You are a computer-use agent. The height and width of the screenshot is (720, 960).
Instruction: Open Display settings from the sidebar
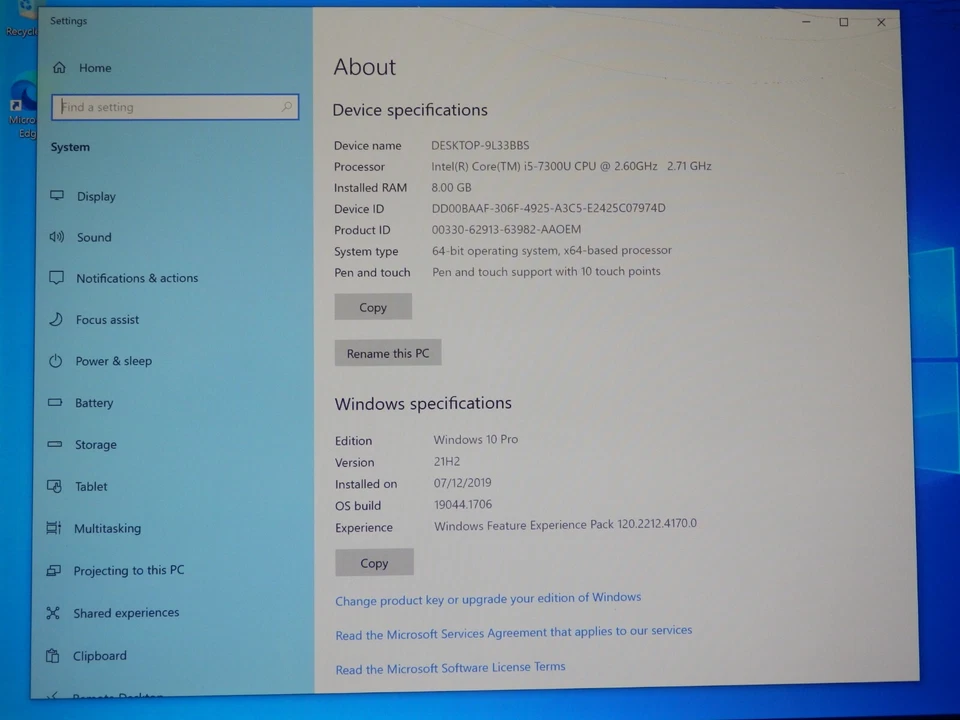coord(96,196)
